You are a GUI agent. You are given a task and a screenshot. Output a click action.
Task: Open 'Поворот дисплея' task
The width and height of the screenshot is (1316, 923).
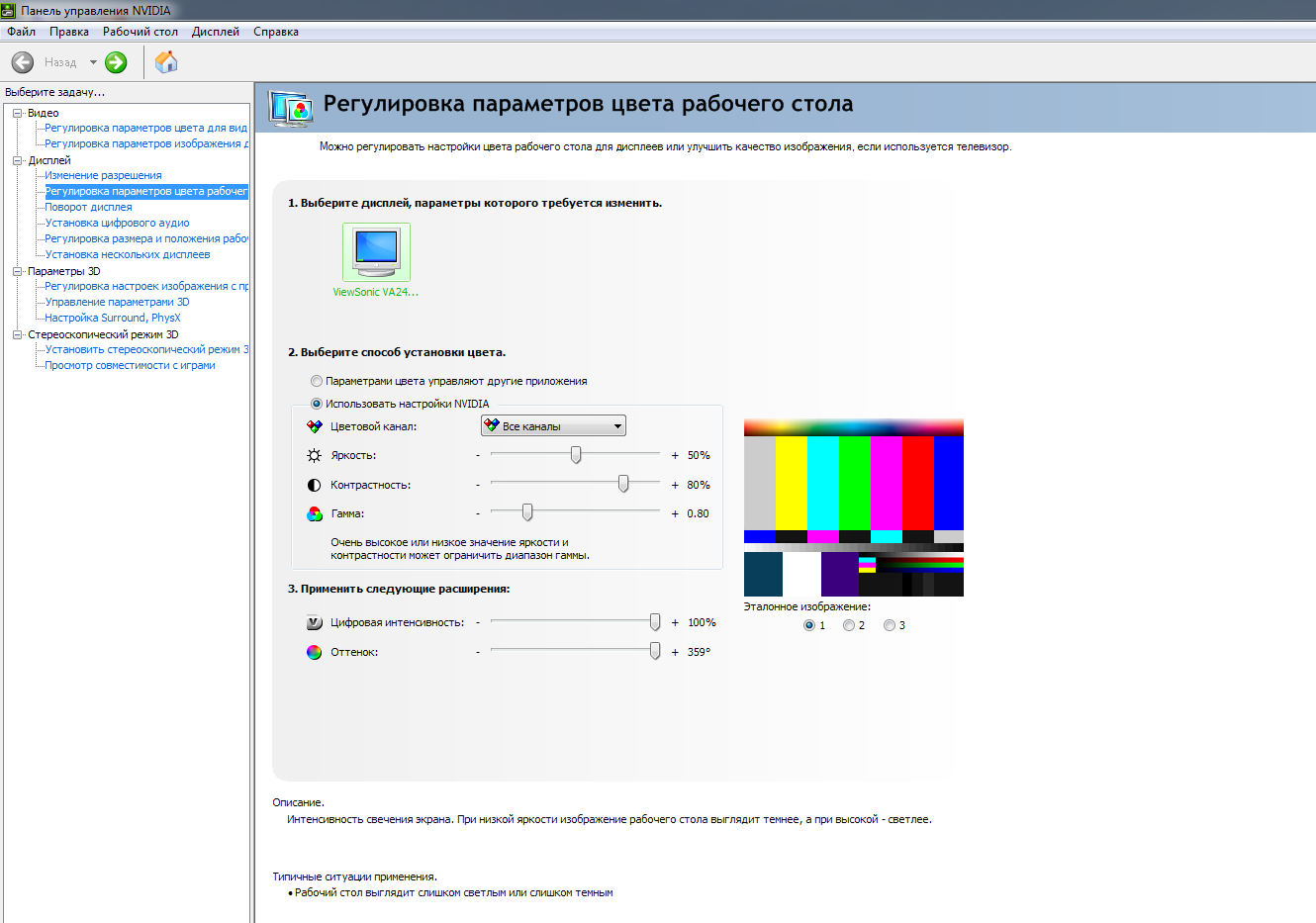point(88,207)
